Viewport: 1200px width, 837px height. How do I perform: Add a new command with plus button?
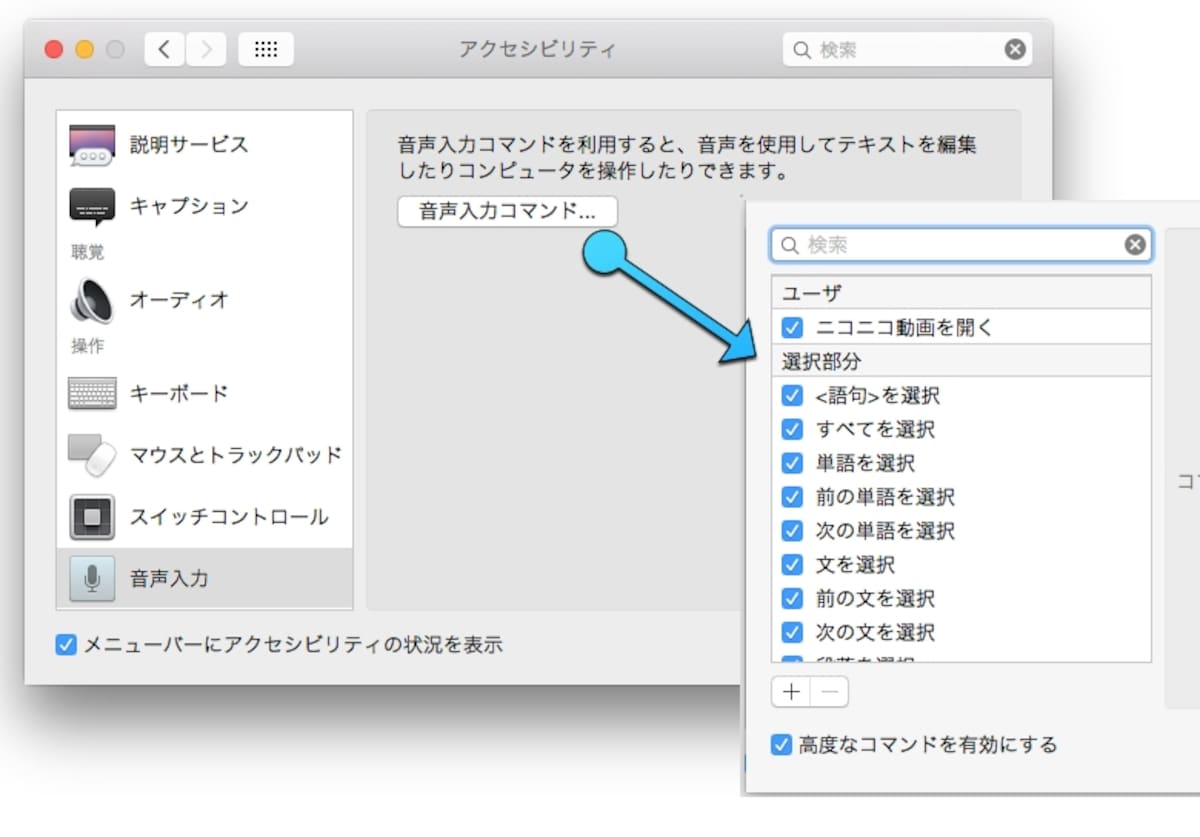[791, 691]
